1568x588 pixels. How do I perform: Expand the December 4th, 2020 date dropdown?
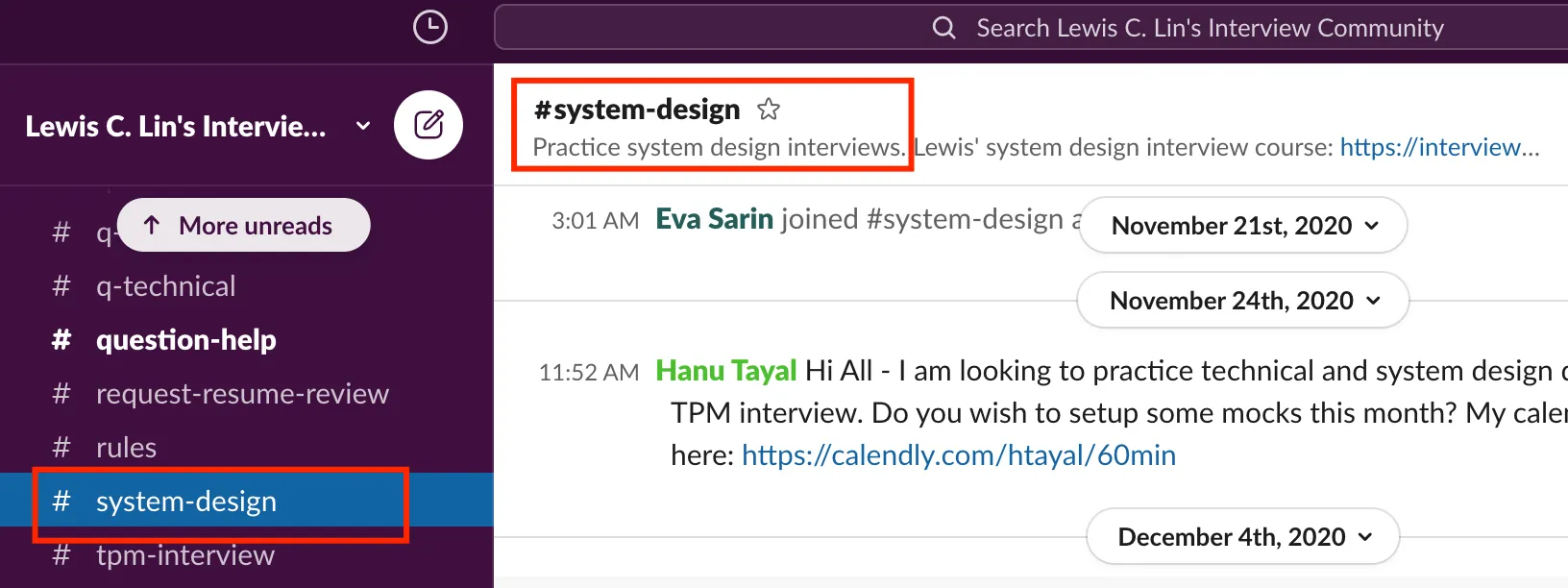point(1243,537)
